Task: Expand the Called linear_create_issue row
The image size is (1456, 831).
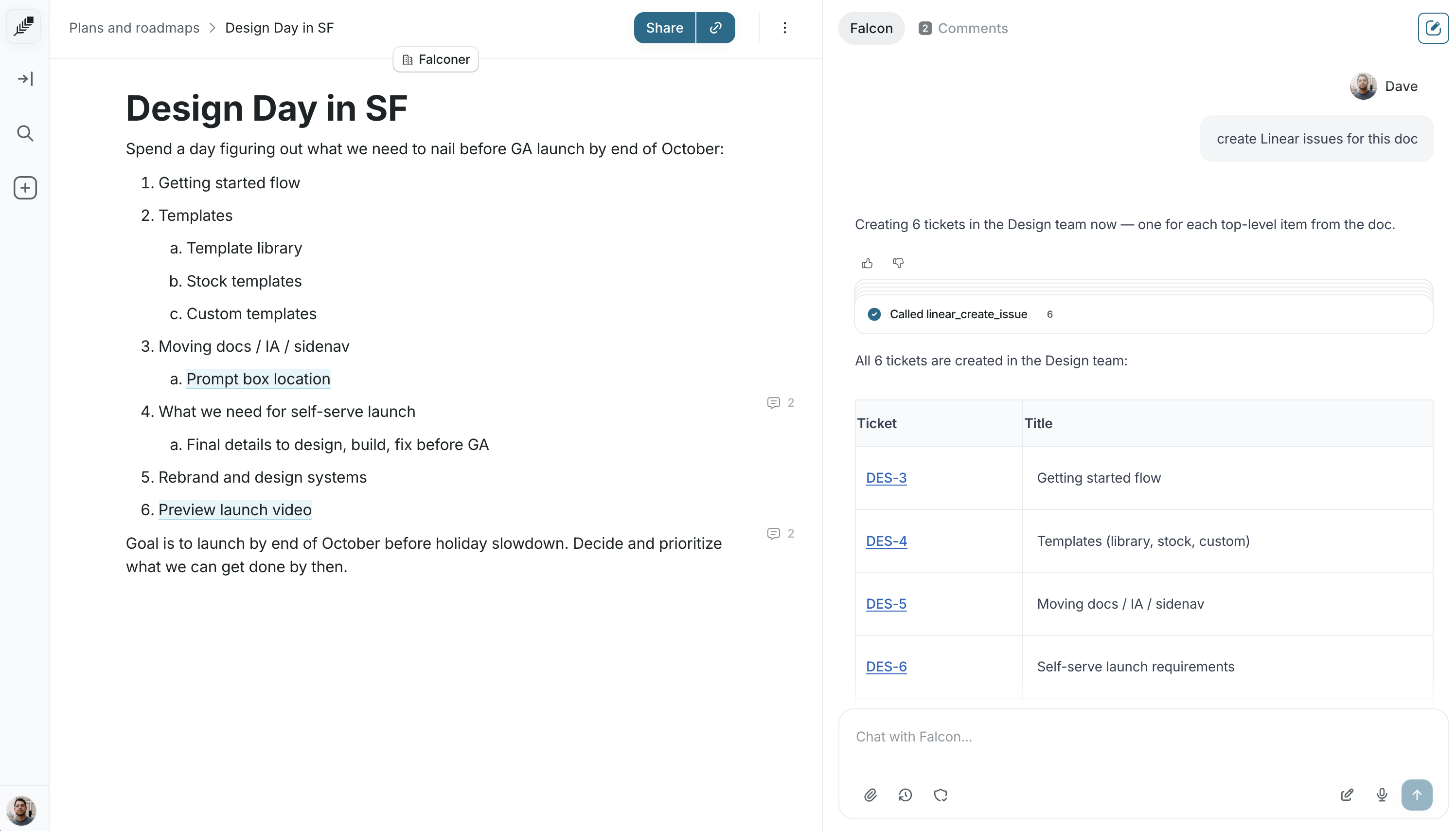Action: [958, 314]
